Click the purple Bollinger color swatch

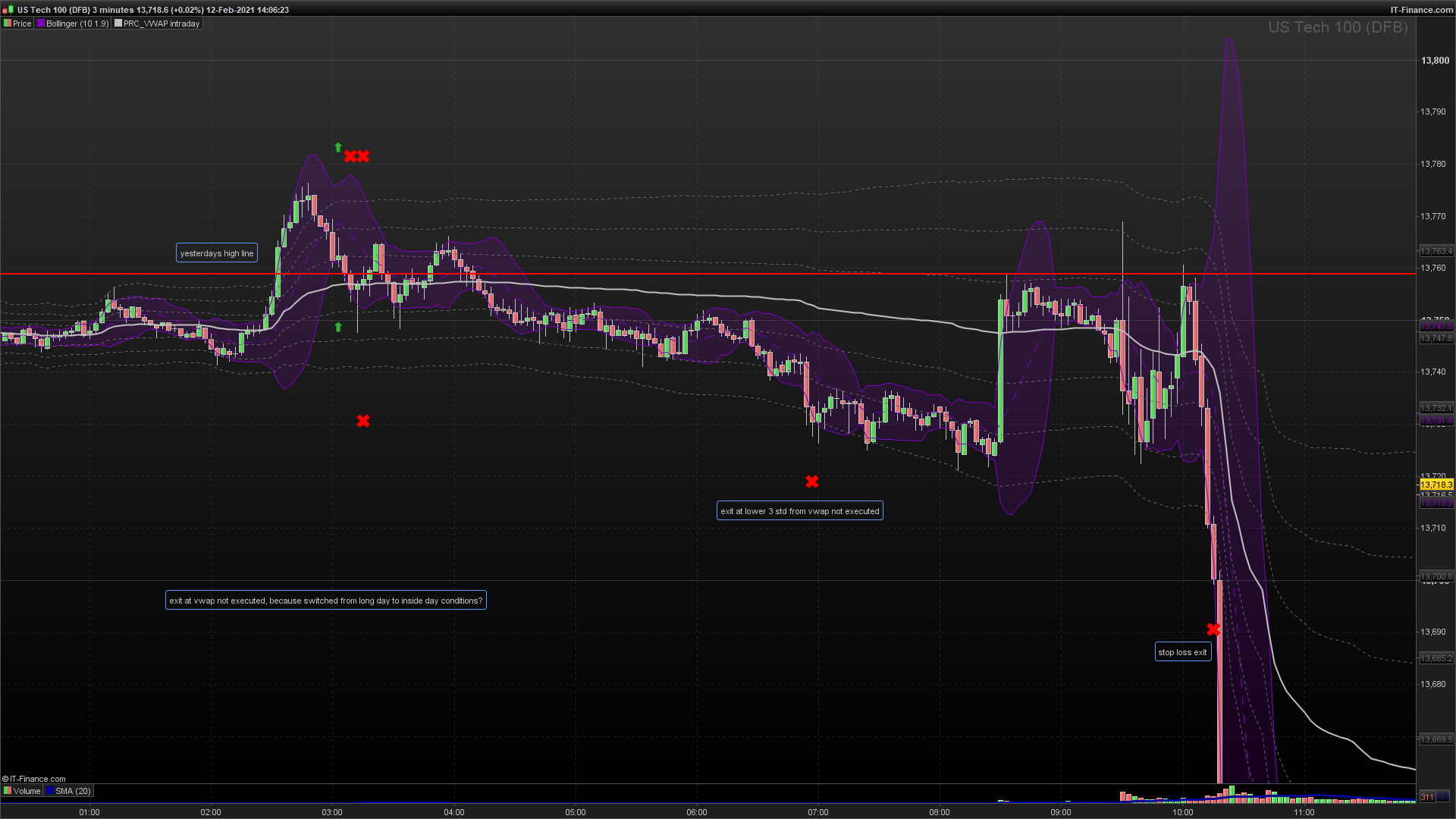[x=41, y=24]
